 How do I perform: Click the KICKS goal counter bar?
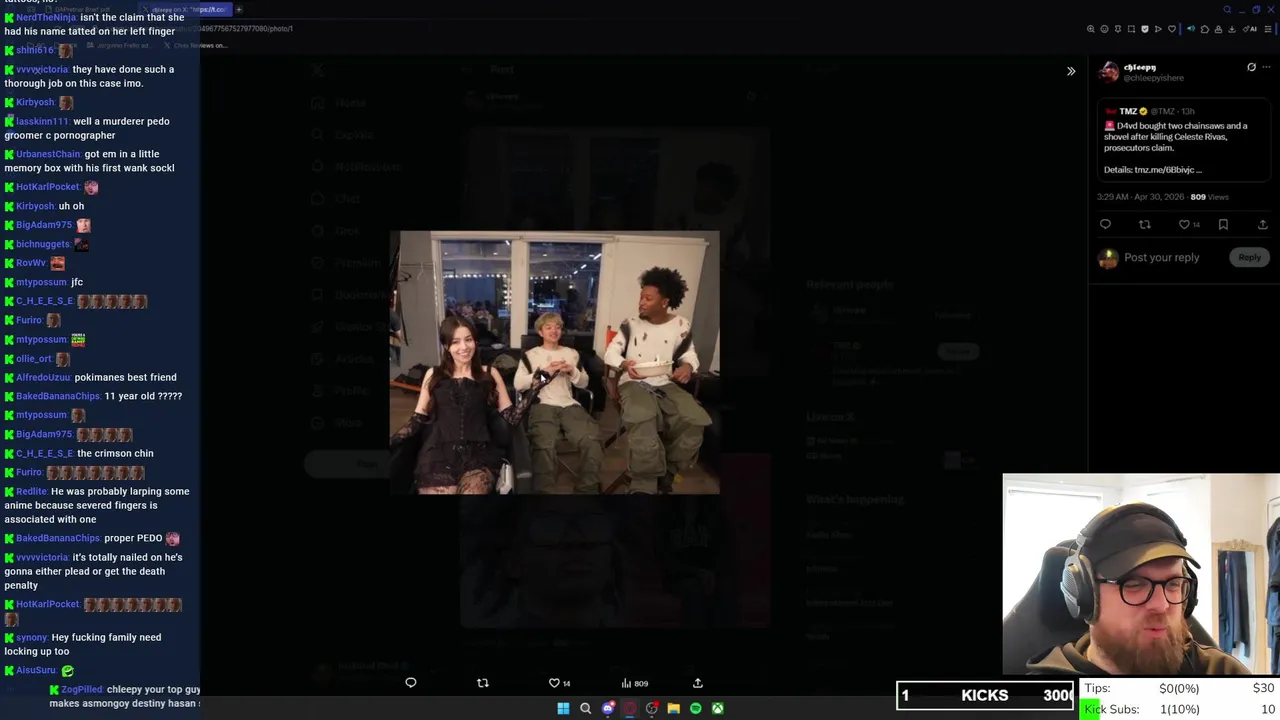pyautogui.click(x=985, y=695)
